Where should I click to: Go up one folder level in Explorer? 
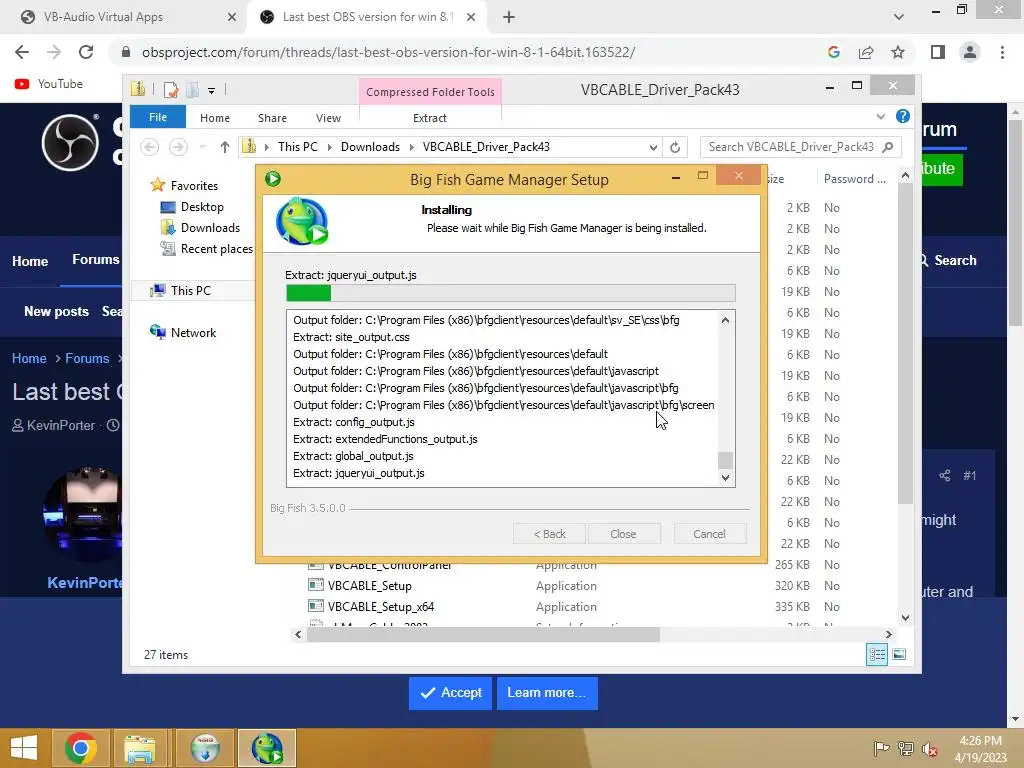click(225, 147)
